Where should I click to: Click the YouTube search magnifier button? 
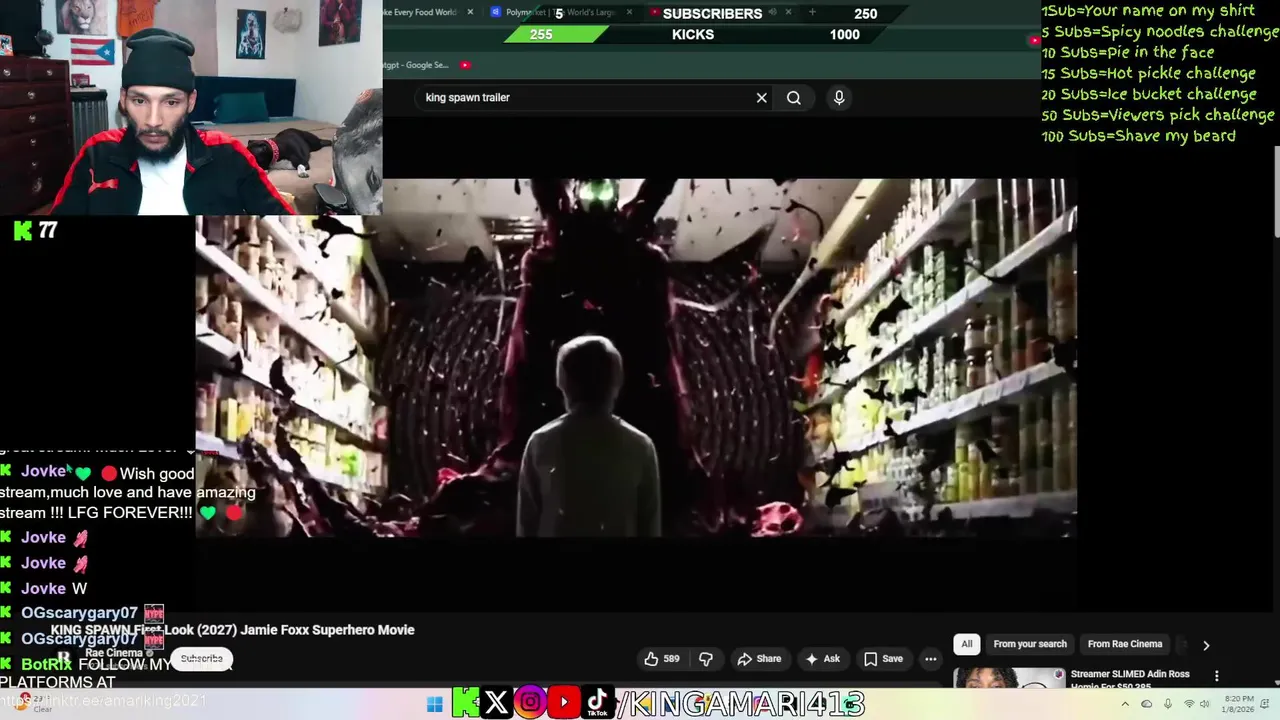[x=794, y=98]
